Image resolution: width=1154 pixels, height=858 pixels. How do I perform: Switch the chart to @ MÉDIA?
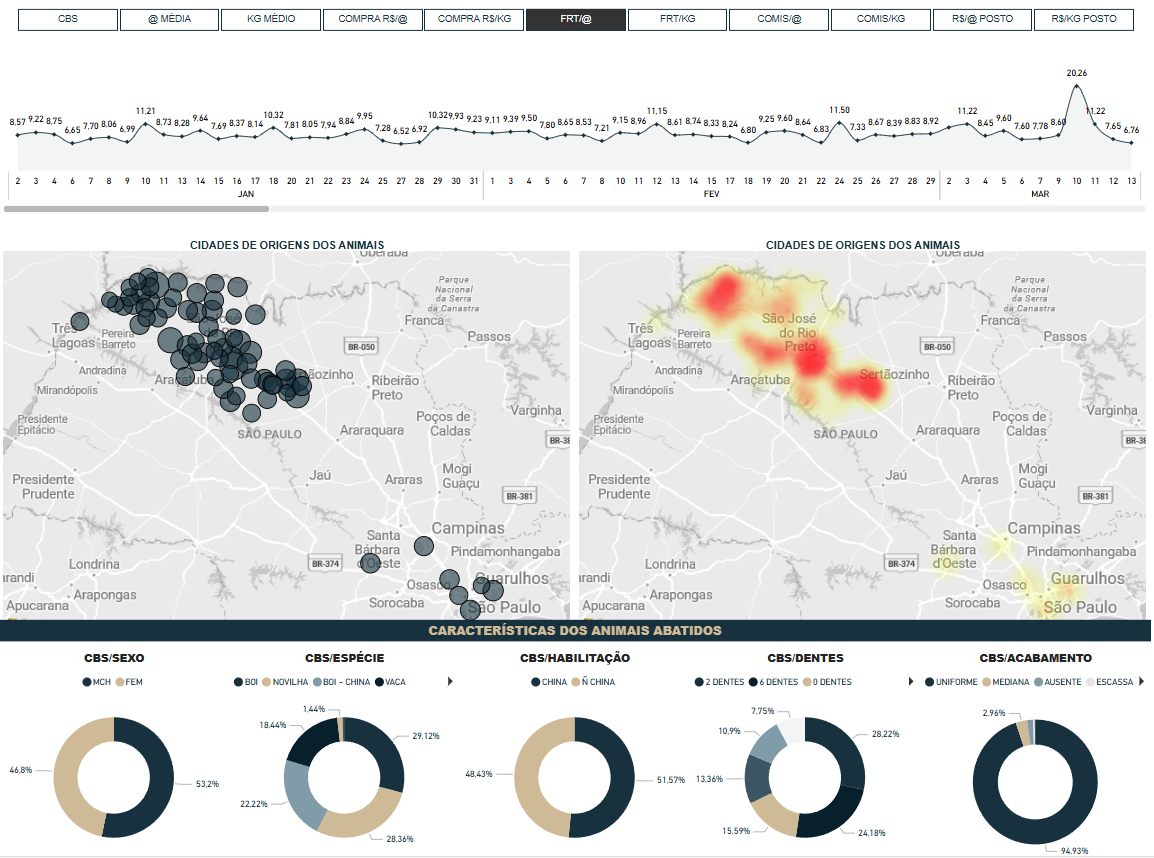click(170, 20)
